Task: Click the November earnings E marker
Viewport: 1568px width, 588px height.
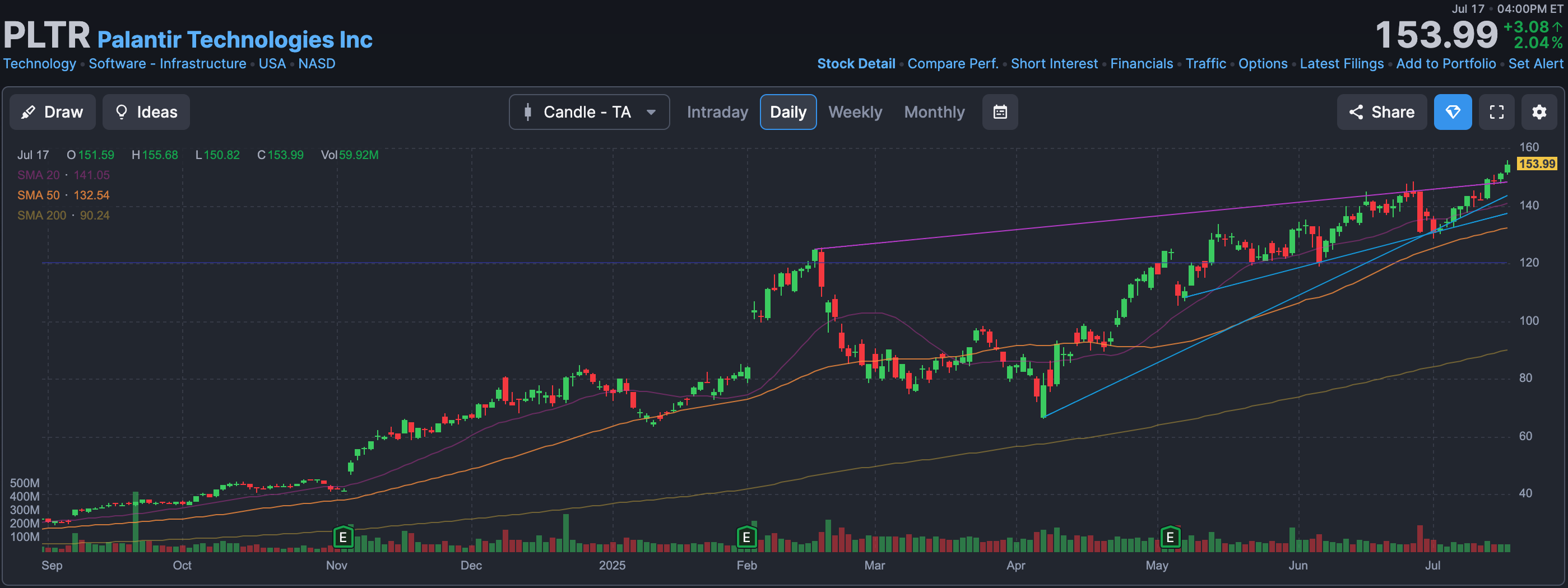Action: (344, 537)
